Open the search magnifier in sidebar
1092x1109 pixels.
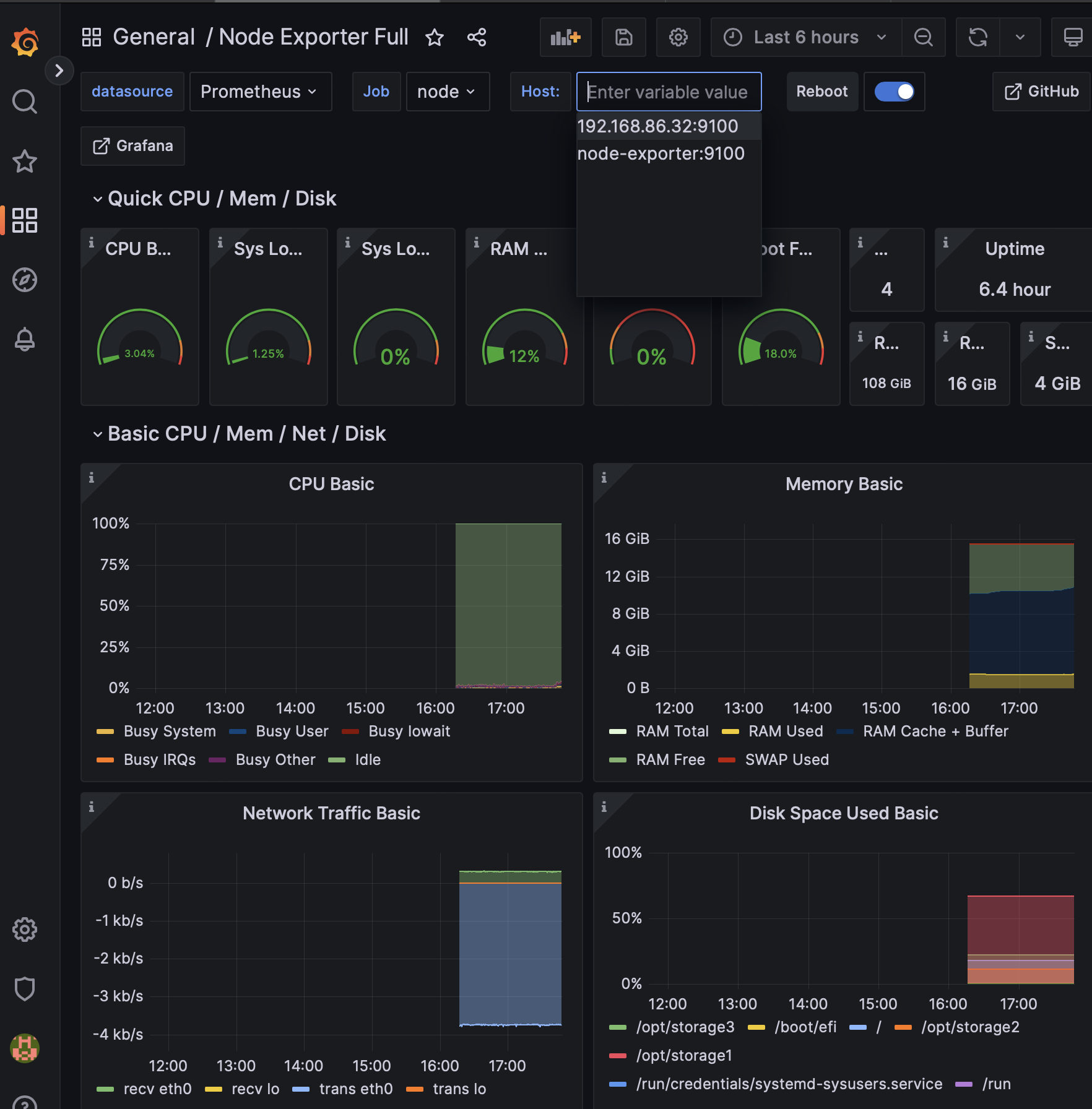tap(25, 101)
